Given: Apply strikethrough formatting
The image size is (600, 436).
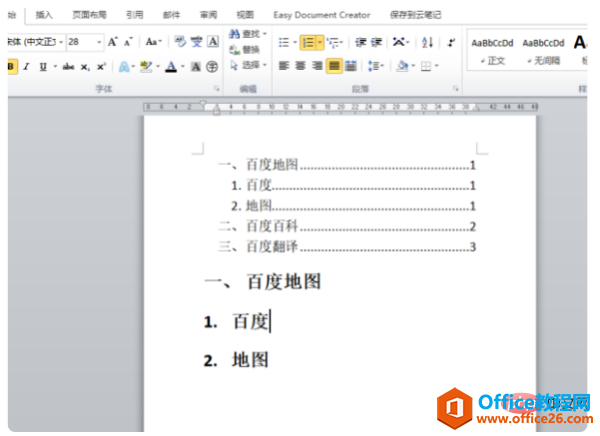Looking at the screenshot, I should point(68,67).
